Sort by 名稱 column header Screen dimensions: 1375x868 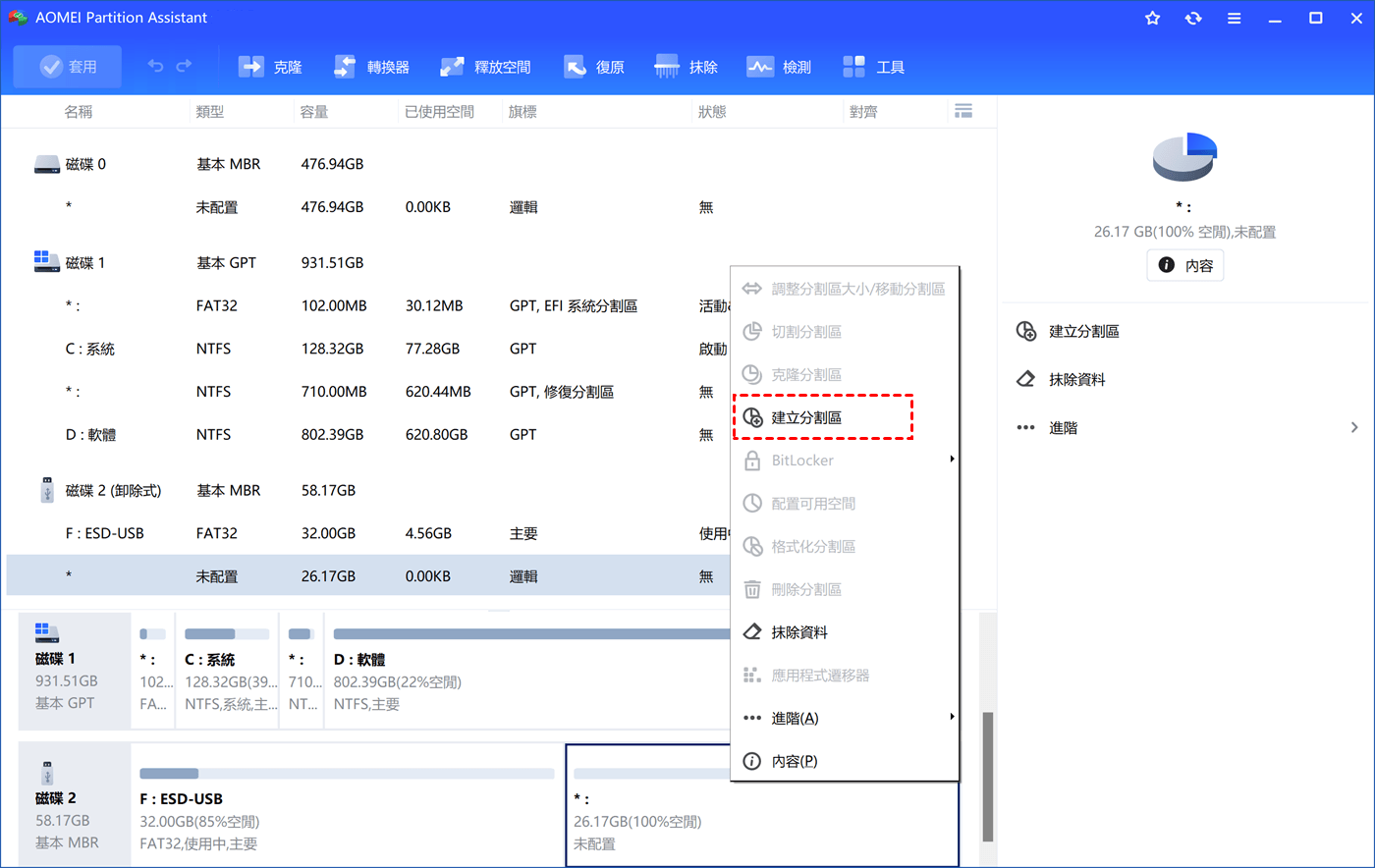point(79,112)
